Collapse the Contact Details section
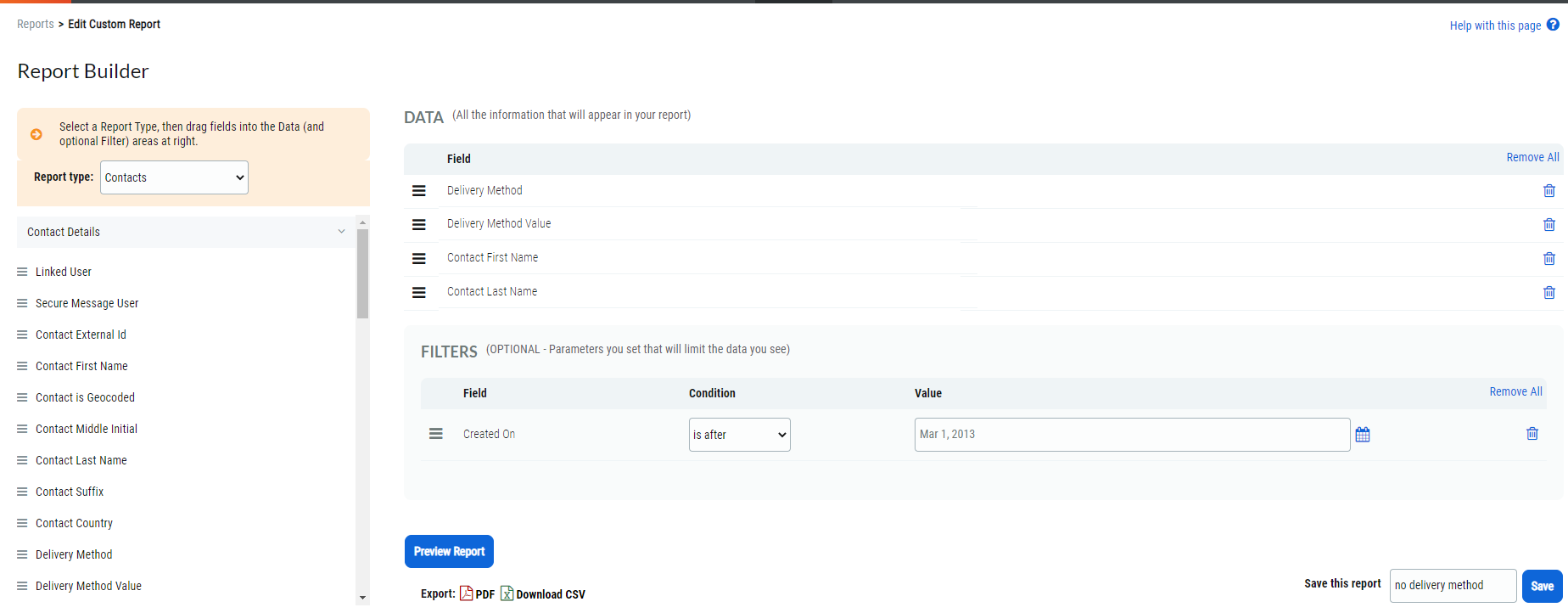The image size is (1568, 613). [341, 232]
